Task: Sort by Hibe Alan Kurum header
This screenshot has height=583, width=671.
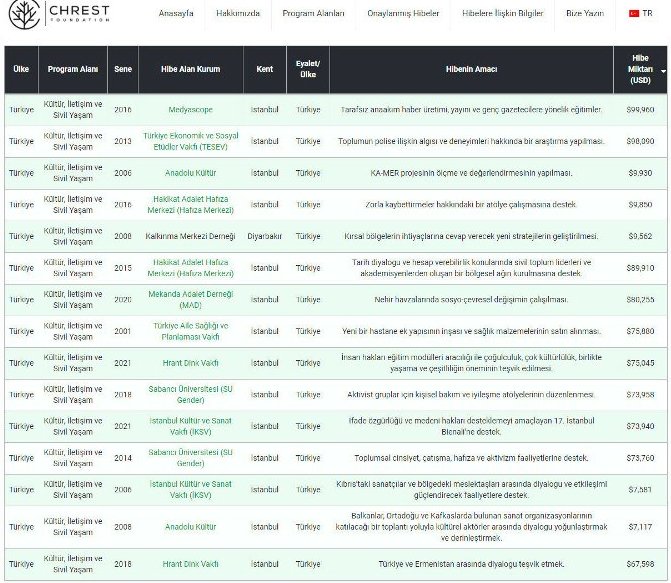Action: pos(190,69)
